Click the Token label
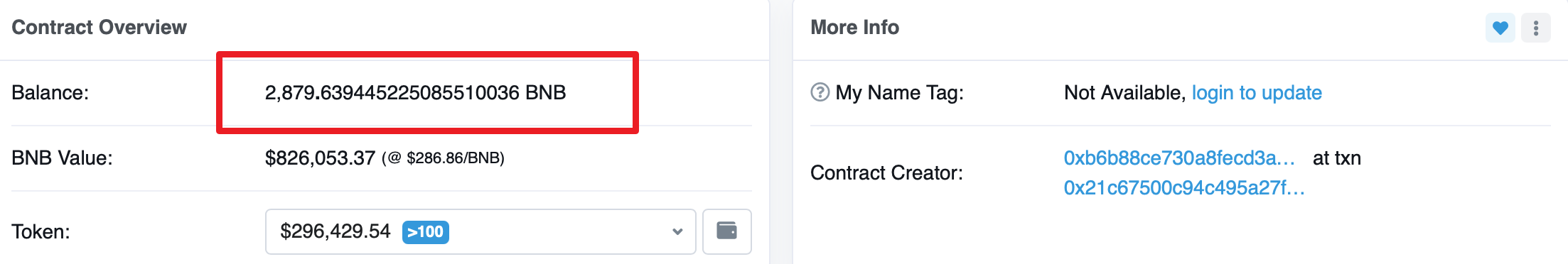The width and height of the screenshot is (1568, 264). 41,232
